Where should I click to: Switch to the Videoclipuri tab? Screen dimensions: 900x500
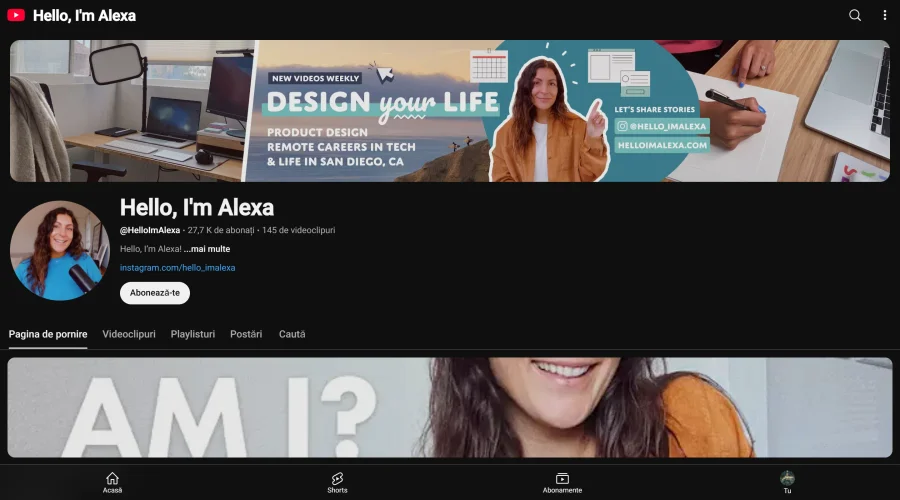point(129,334)
